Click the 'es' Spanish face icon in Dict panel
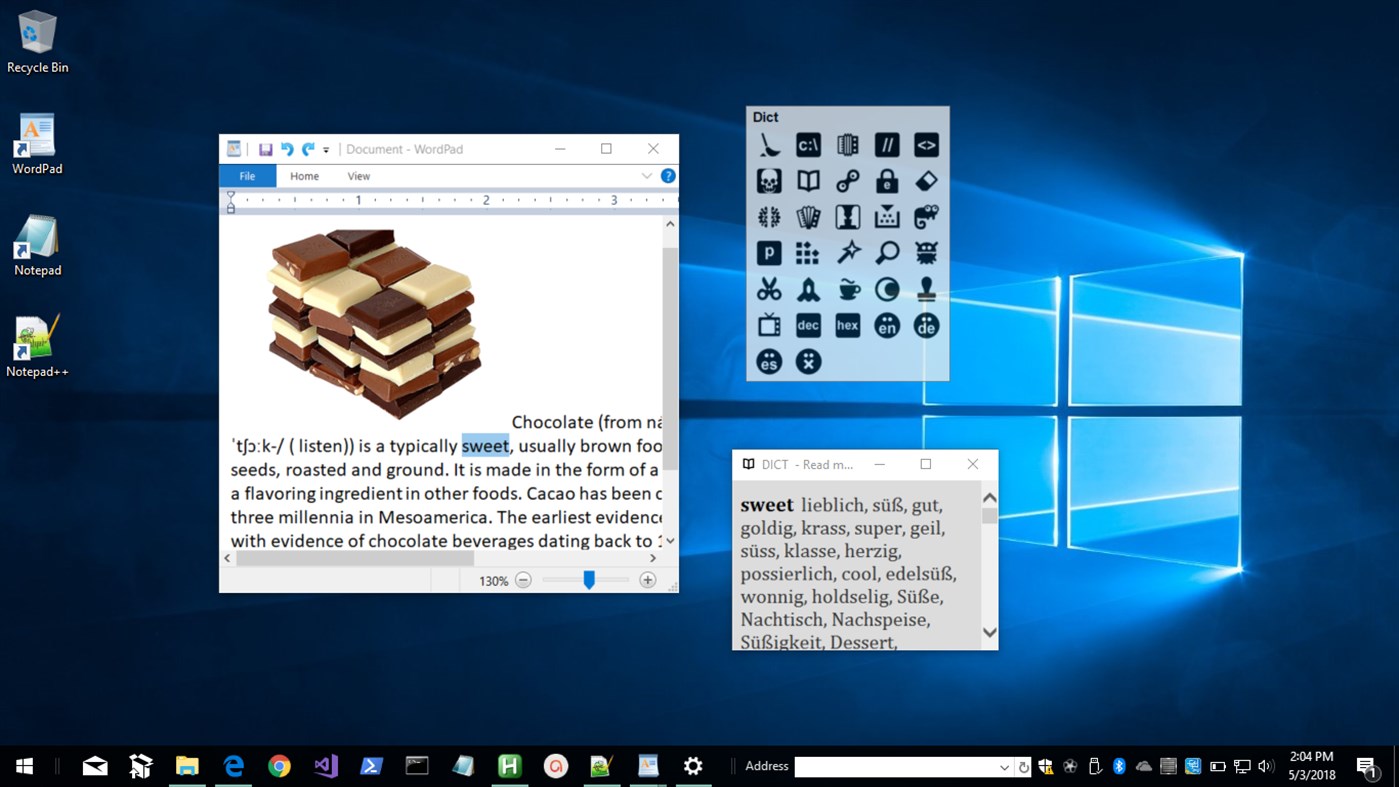 [x=769, y=361]
